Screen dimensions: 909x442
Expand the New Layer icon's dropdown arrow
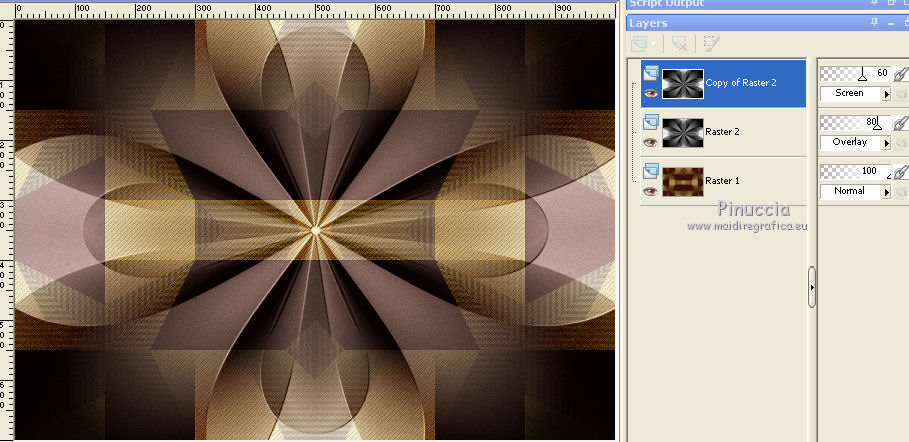point(654,44)
